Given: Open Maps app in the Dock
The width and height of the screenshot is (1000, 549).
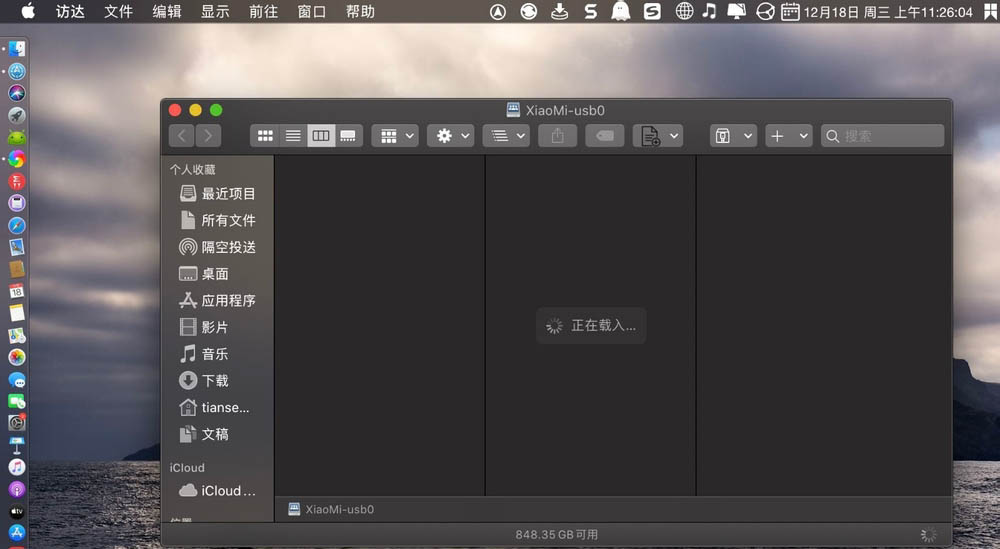Looking at the screenshot, I should (x=17, y=335).
